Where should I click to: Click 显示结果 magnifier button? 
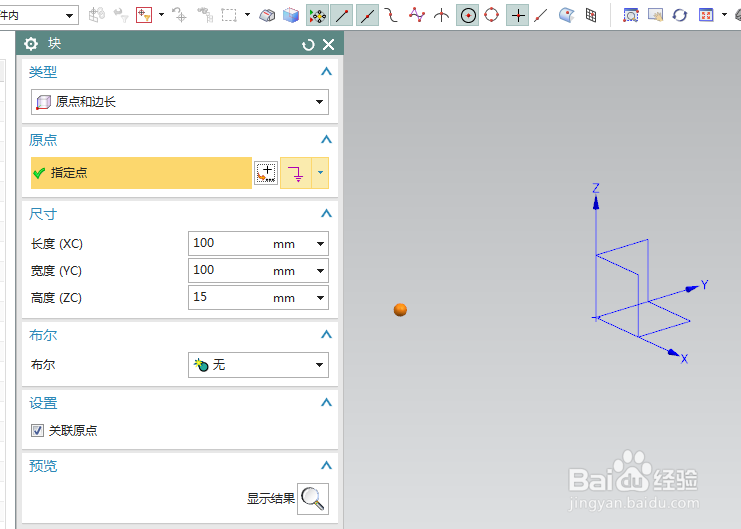(313, 499)
